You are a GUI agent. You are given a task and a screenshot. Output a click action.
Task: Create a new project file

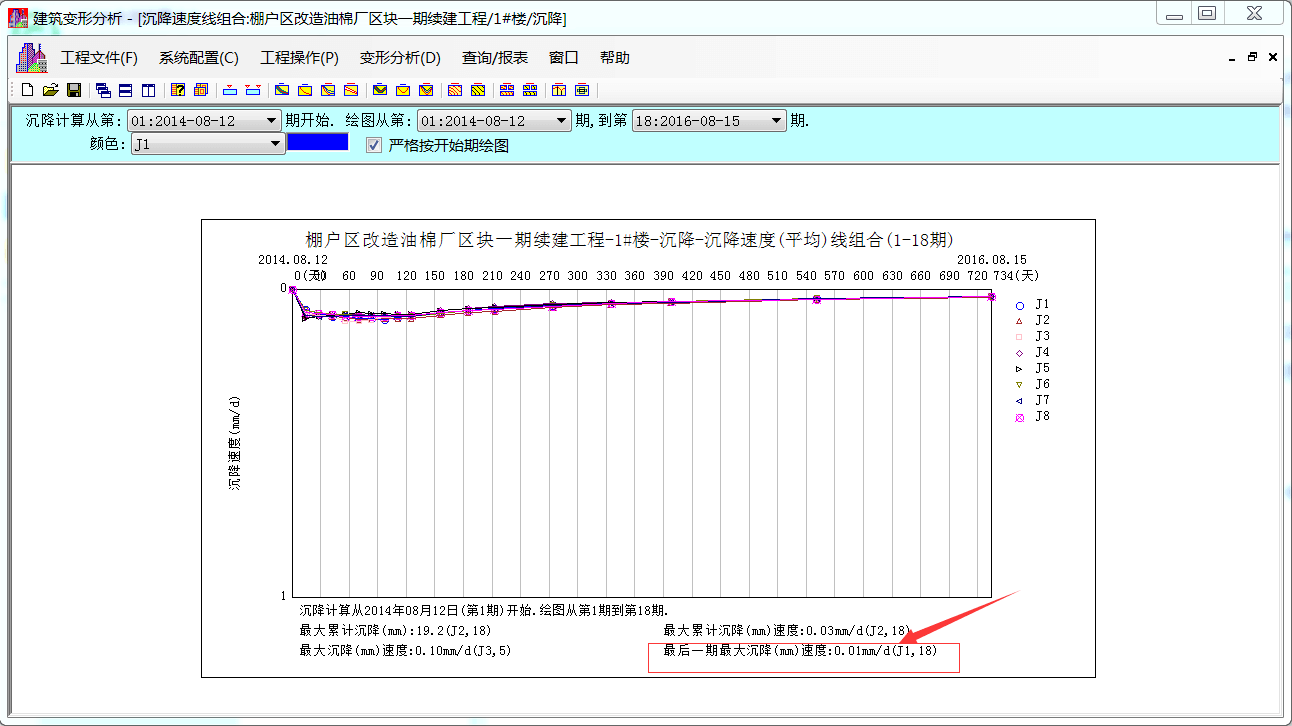point(27,90)
